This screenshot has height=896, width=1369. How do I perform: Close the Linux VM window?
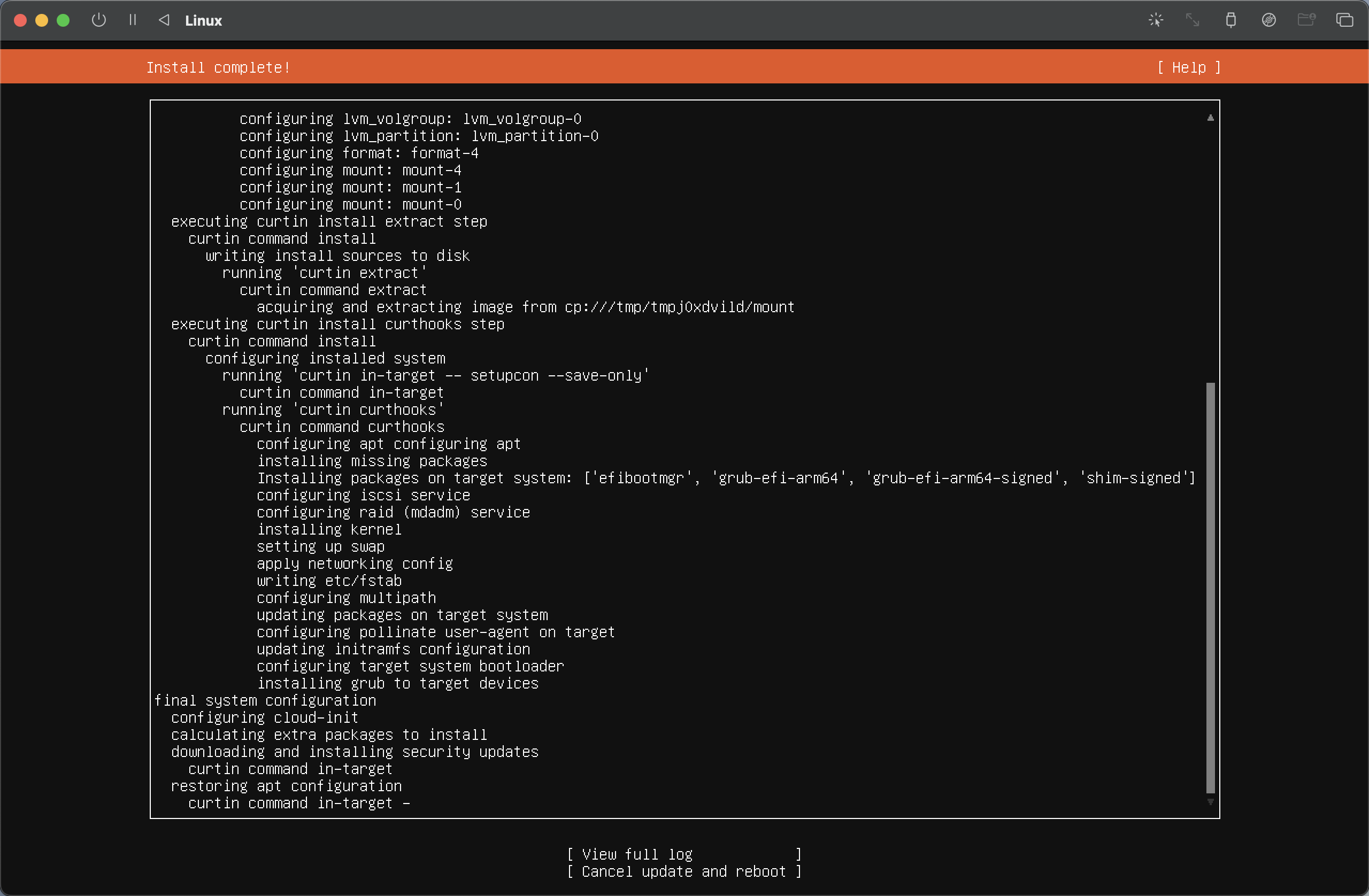20,20
